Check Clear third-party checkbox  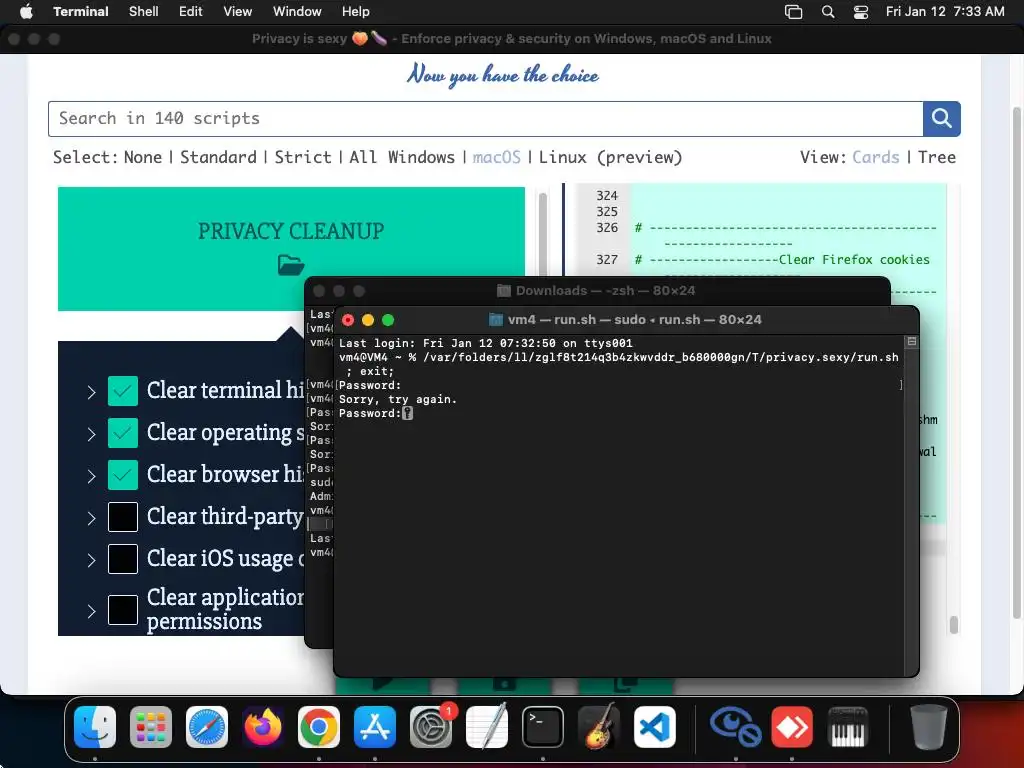point(123,517)
